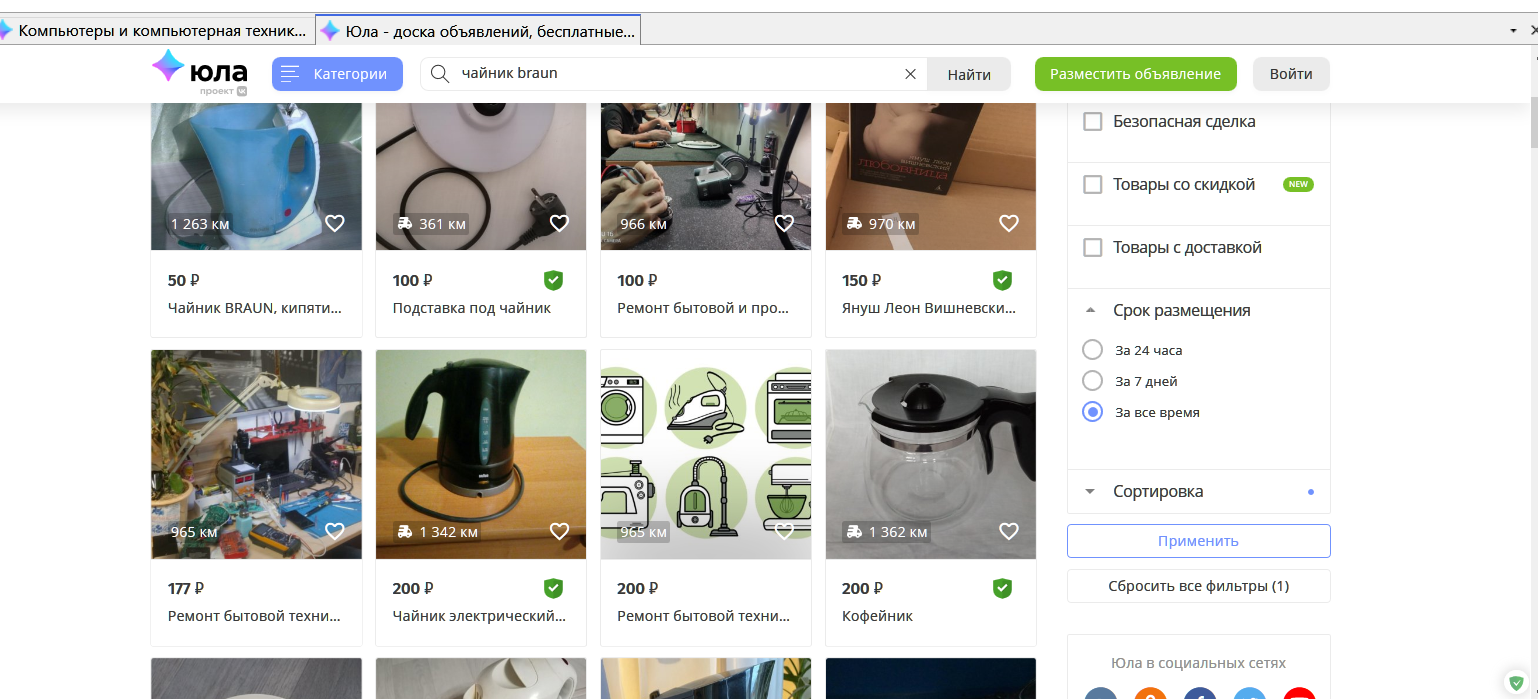Click the Юла logo icon
This screenshot has width=1538, height=699.
pyautogui.click(x=168, y=68)
